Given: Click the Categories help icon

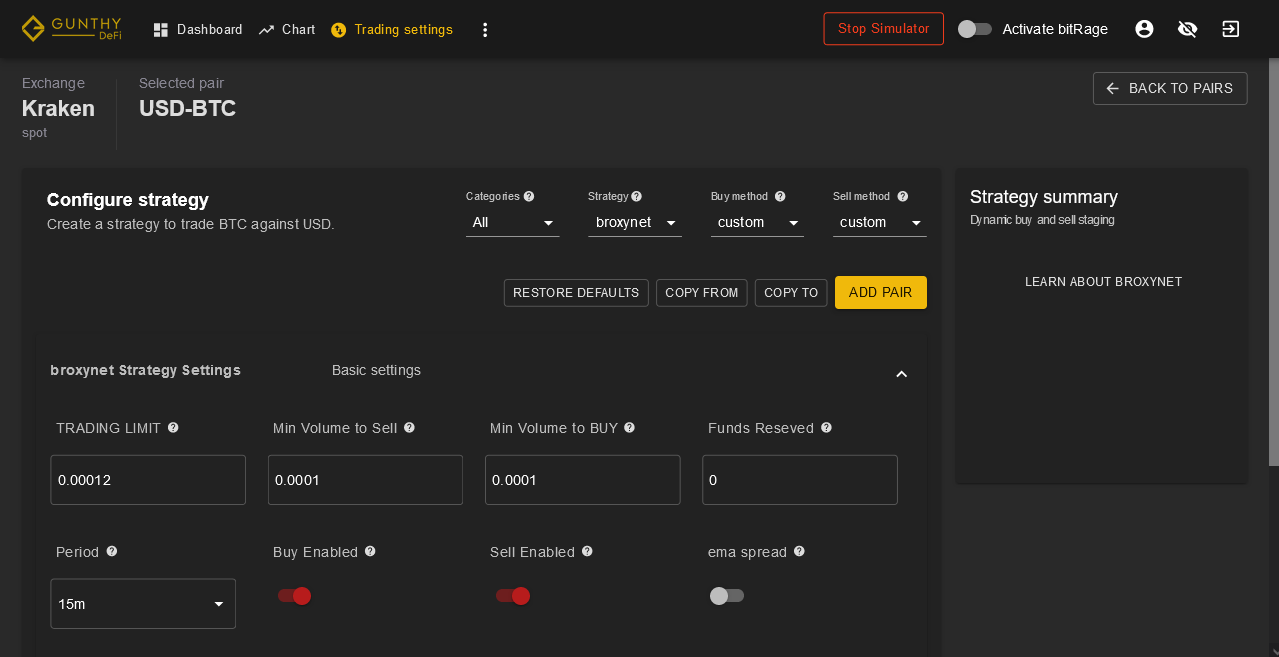Looking at the screenshot, I should point(529,196).
